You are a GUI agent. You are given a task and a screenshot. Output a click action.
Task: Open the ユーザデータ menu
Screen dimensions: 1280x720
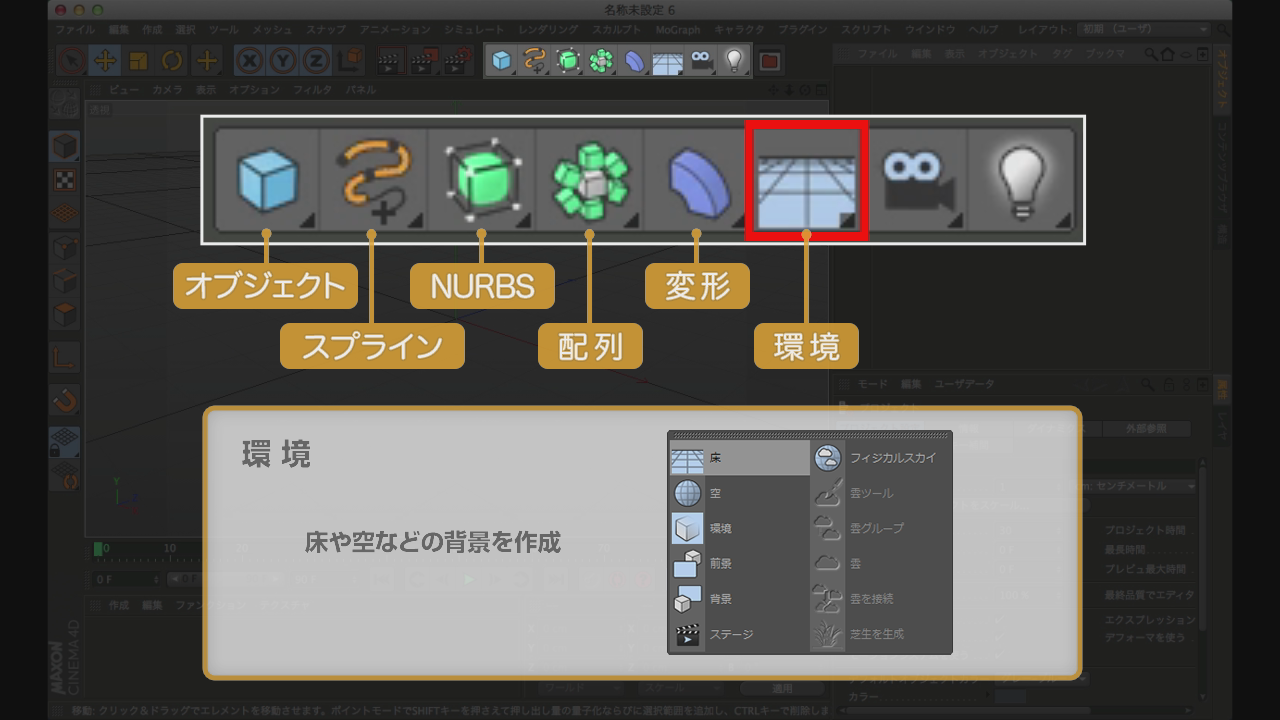964,384
